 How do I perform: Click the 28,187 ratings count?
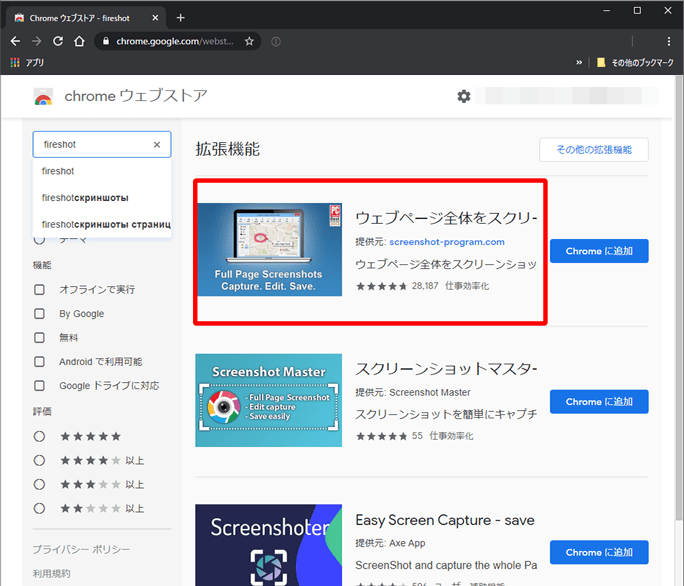click(x=425, y=286)
